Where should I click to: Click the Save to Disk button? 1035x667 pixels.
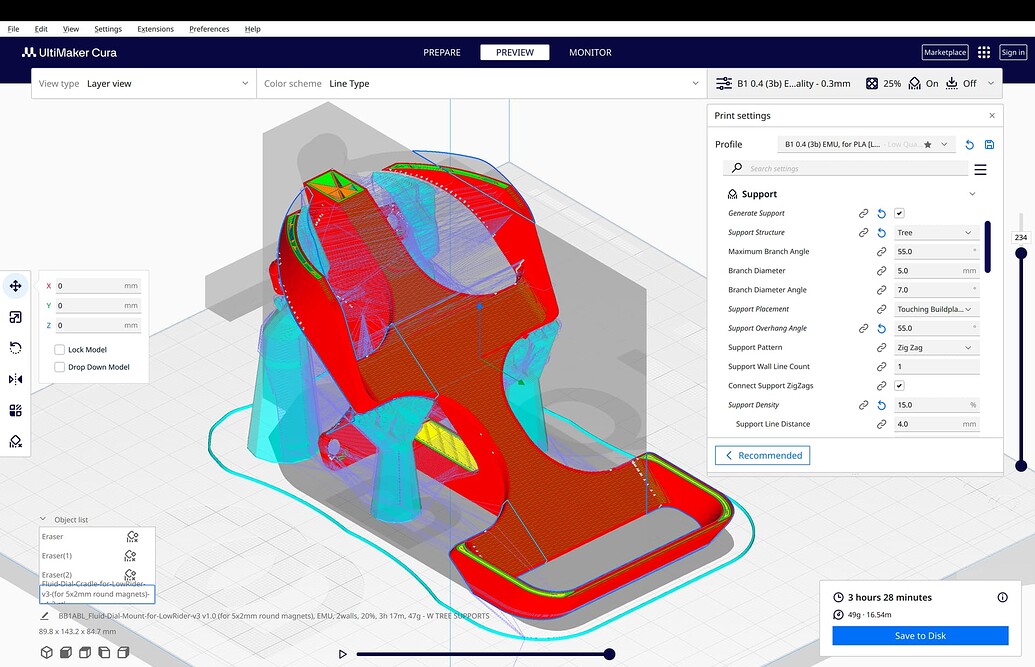click(920, 636)
